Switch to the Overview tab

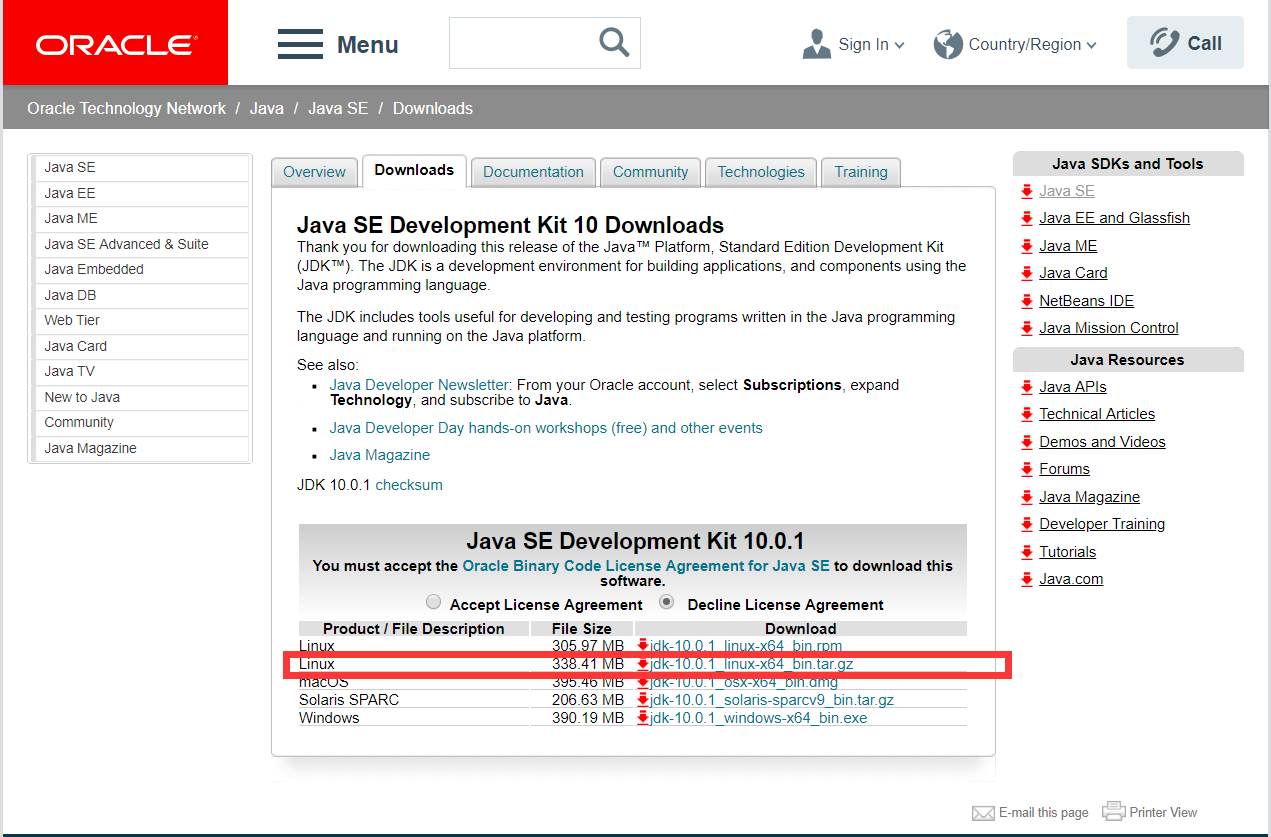point(314,172)
